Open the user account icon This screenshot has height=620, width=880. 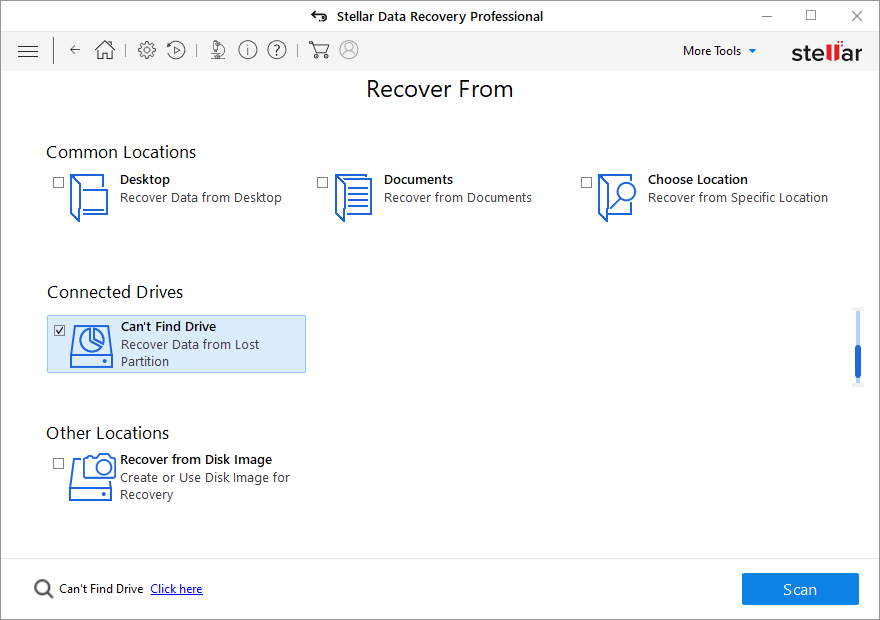tap(349, 50)
